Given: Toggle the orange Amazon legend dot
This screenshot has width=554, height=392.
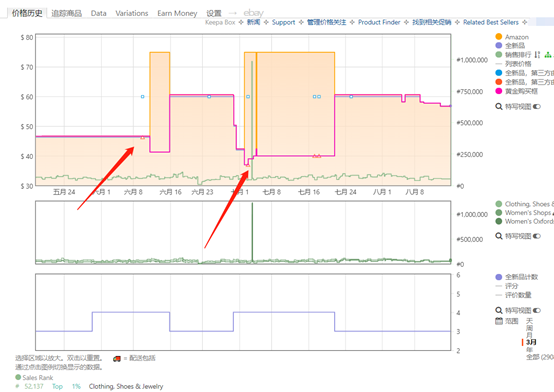Looking at the screenshot, I should click(499, 36).
